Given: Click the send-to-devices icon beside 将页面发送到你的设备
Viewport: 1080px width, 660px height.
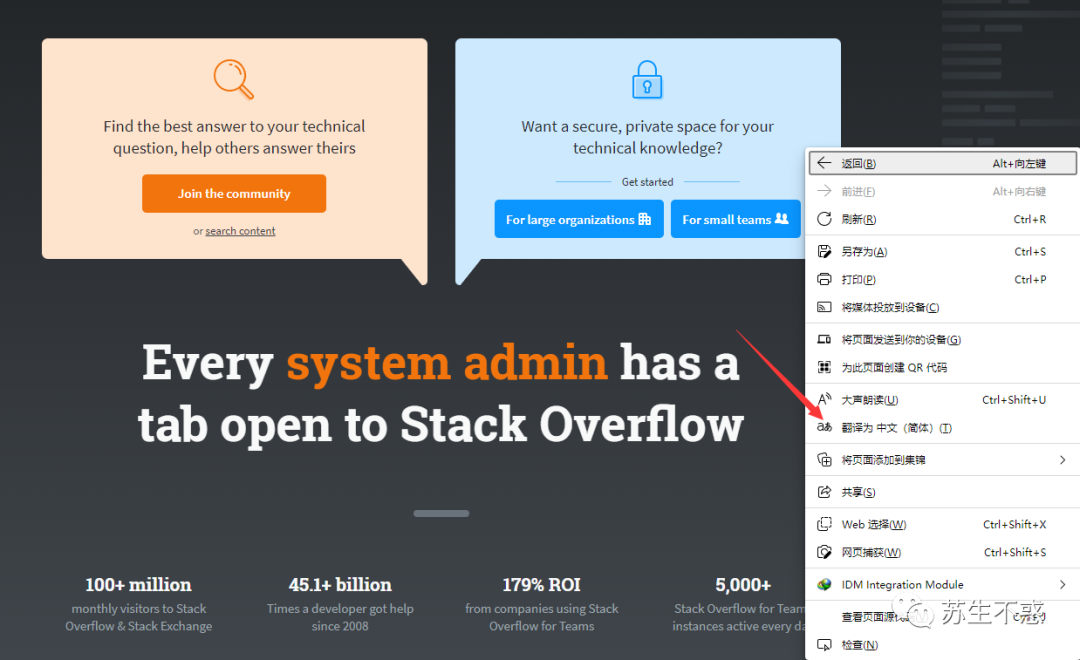Looking at the screenshot, I should [824, 339].
